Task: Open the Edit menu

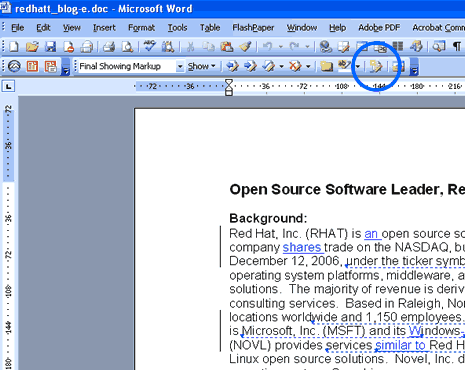Action: (x=43, y=28)
